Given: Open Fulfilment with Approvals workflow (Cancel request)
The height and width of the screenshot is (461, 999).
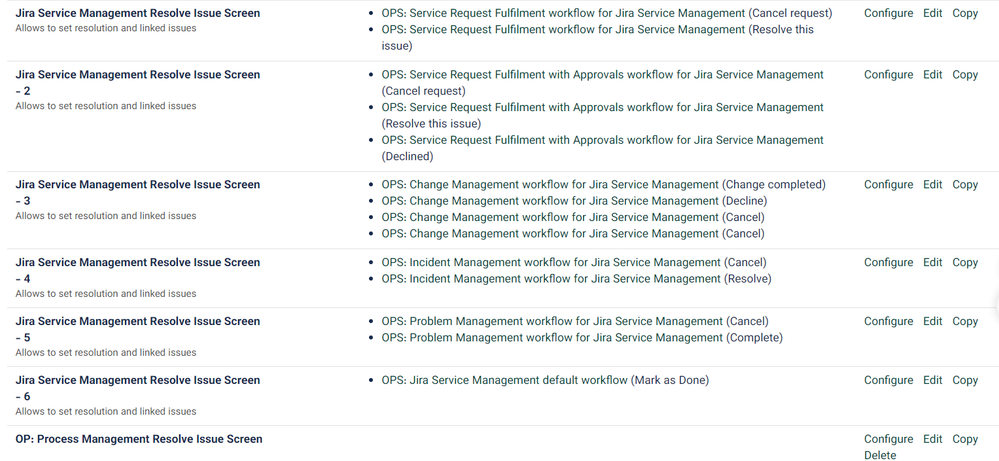Looking at the screenshot, I should pyautogui.click(x=603, y=83).
